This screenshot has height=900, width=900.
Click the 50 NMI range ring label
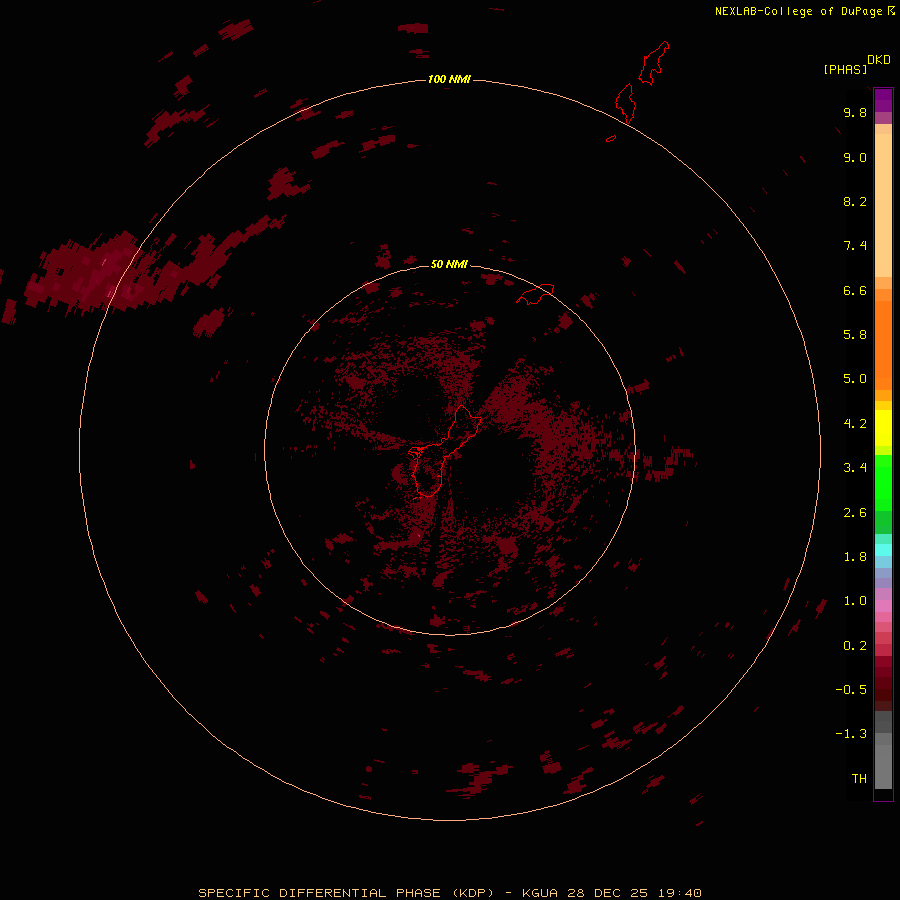tap(449, 264)
